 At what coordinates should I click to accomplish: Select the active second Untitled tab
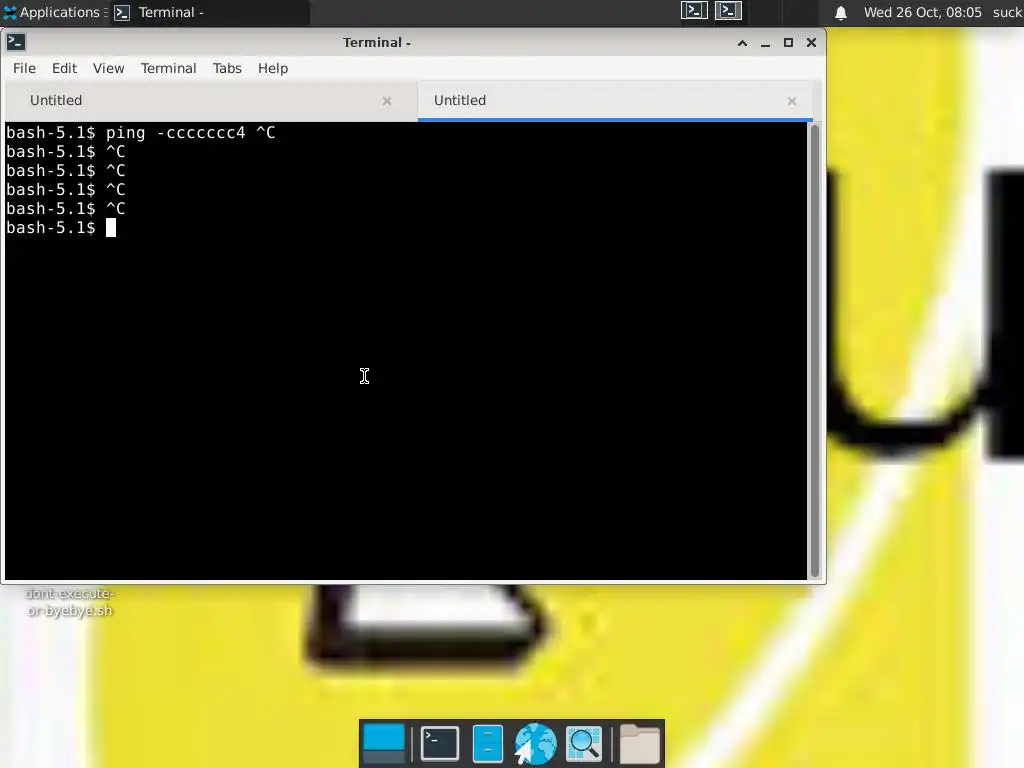point(615,101)
